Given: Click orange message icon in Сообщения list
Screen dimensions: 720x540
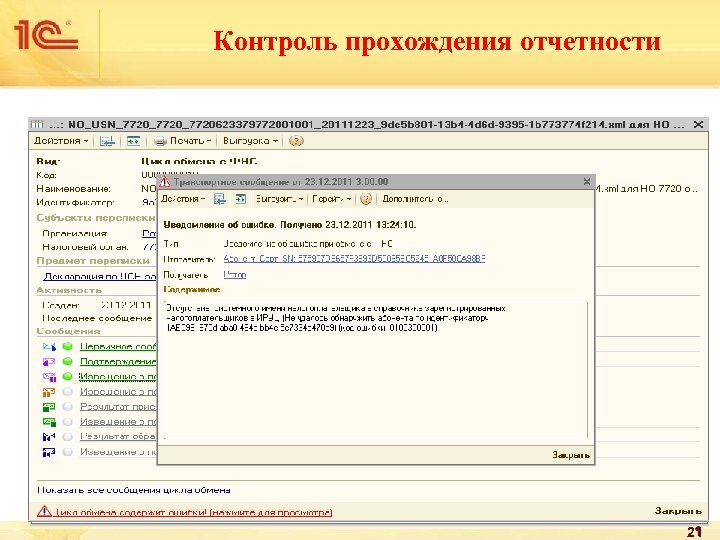Looking at the screenshot, I should (x=49, y=392).
